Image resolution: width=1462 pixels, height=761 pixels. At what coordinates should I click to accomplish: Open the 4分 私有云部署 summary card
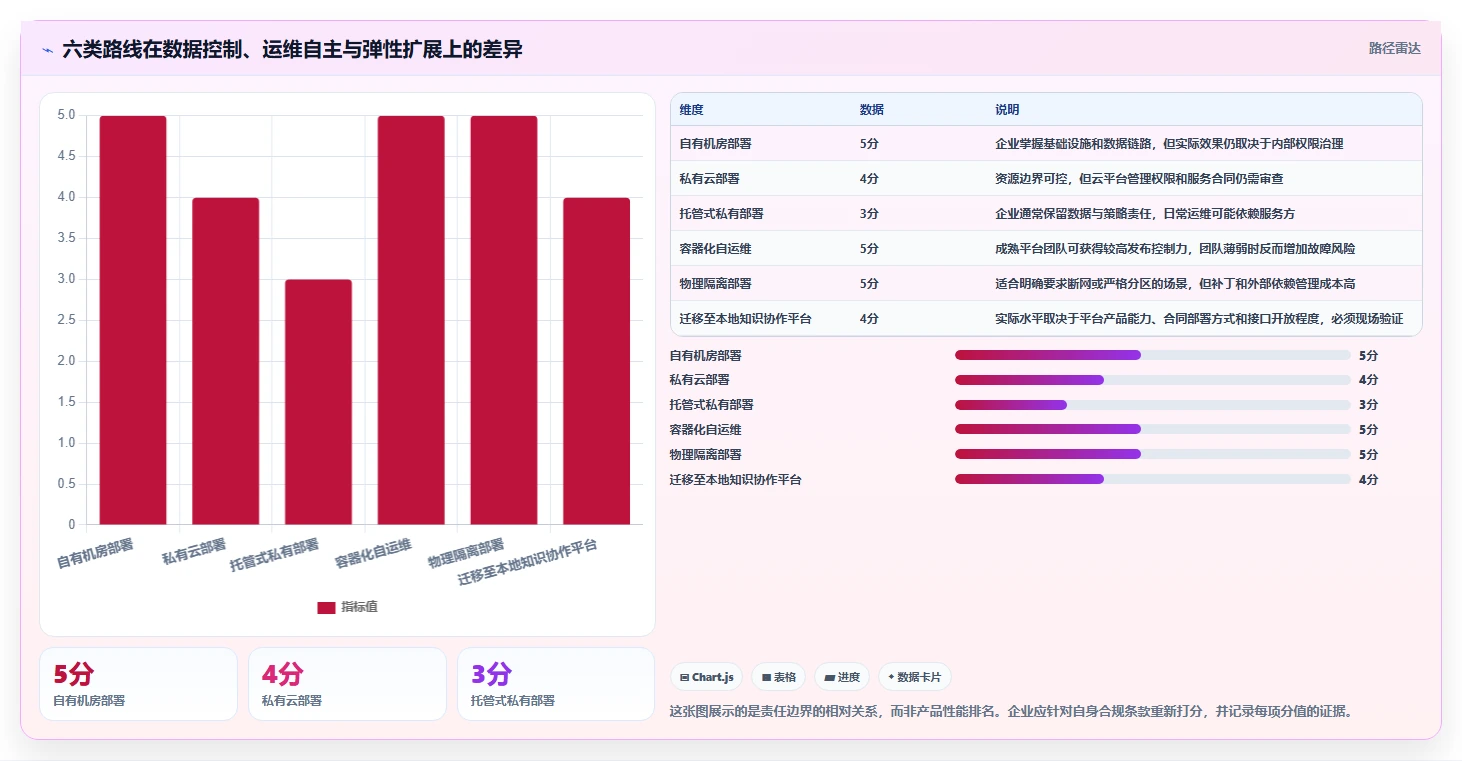coord(347,684)
